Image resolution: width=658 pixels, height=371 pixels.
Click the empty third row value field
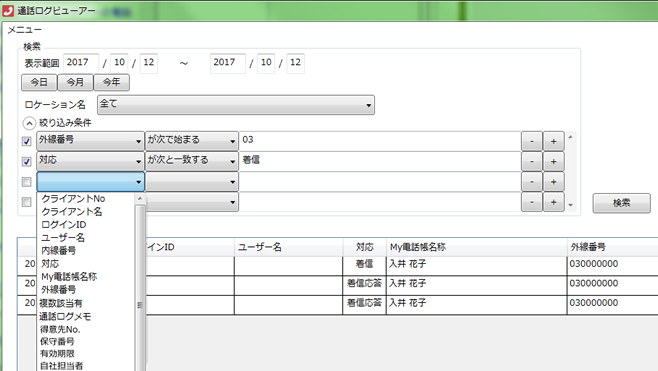coord(380,182)
